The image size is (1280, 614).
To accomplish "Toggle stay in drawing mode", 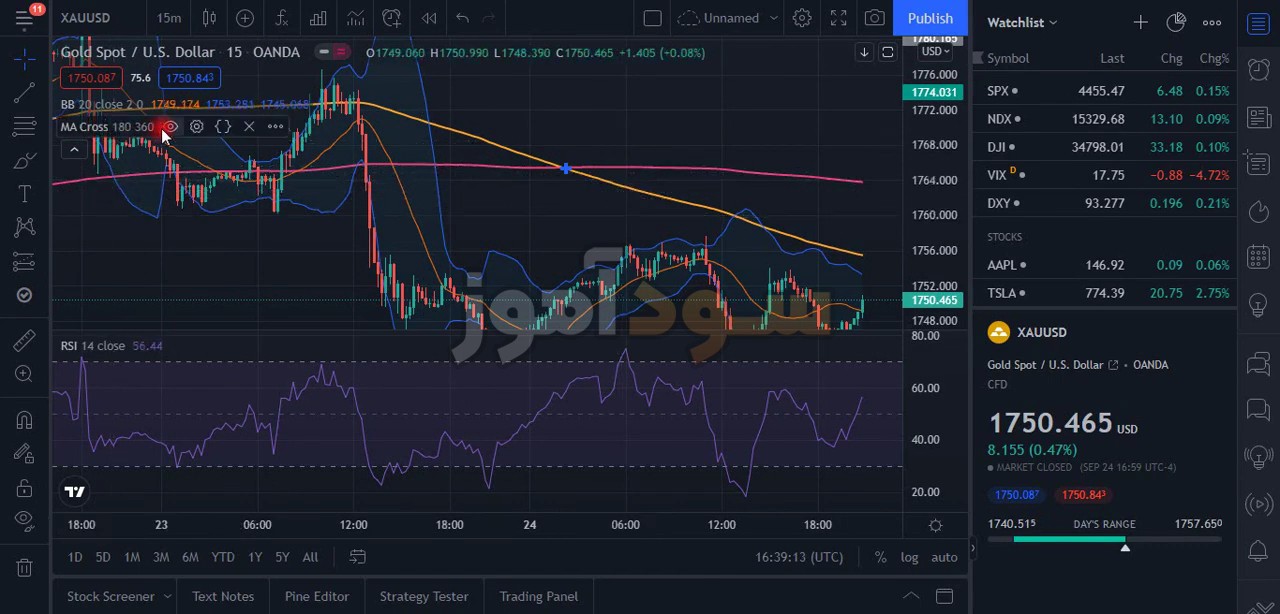I will pyautogui.click(x=25, y=454).
